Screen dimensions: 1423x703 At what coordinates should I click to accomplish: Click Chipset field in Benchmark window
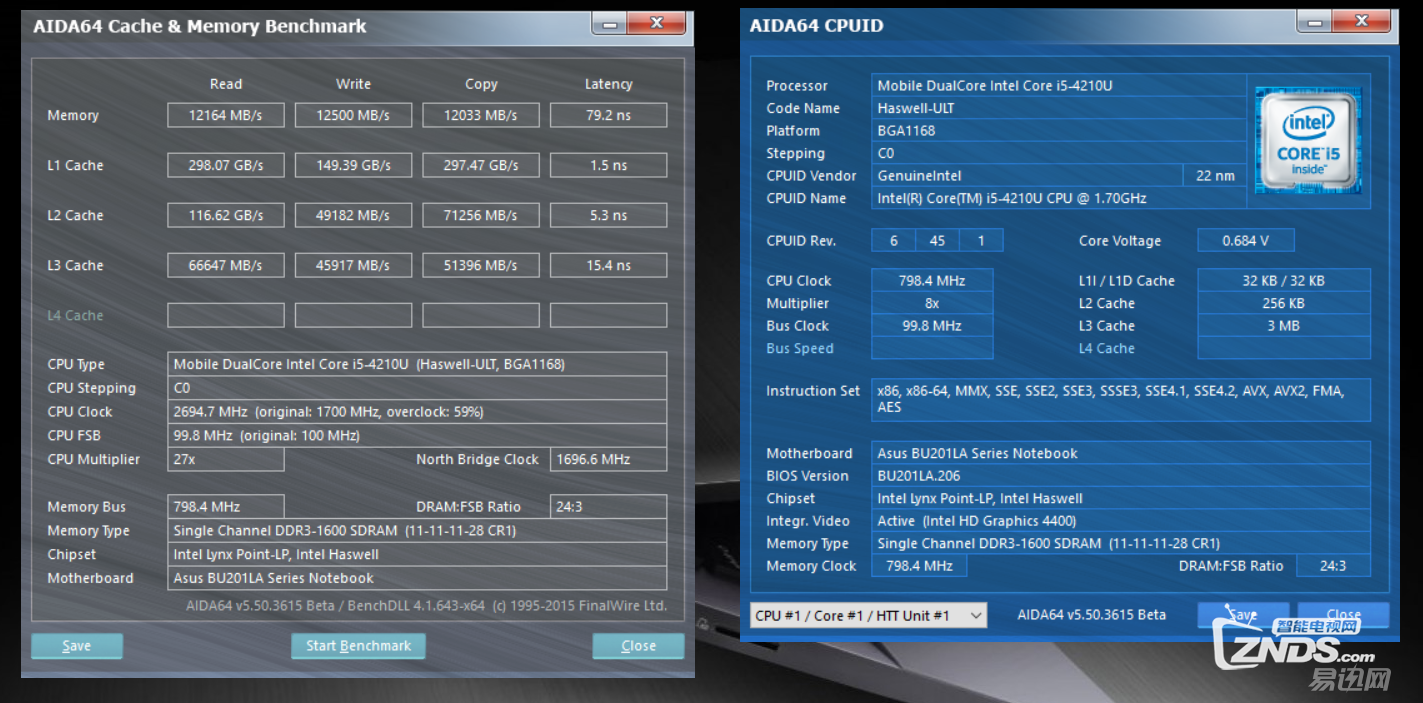point(417,555)
